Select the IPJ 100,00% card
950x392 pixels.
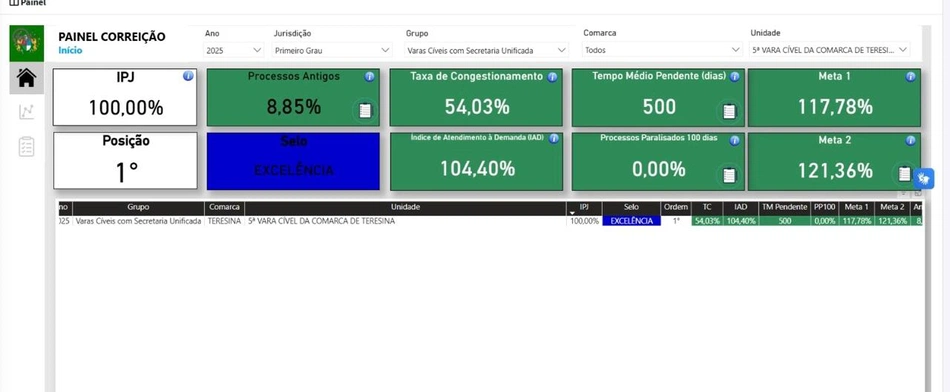[125, 97]
